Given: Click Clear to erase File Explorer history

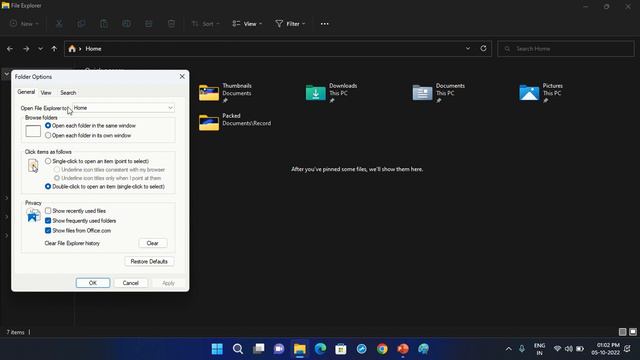Looking at the screenshot, I should pos(153,243).
